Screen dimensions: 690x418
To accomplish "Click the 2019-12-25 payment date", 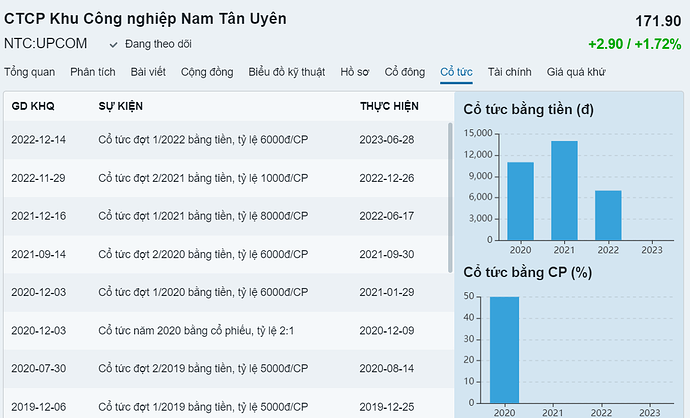I will (x=387, y=407).
